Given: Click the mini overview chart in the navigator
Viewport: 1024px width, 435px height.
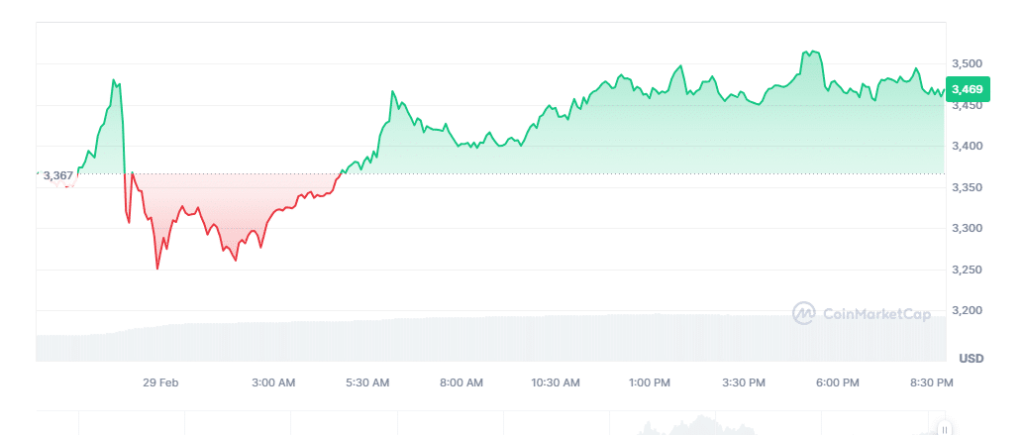Looking at the screenshot, I should (490, 423).
